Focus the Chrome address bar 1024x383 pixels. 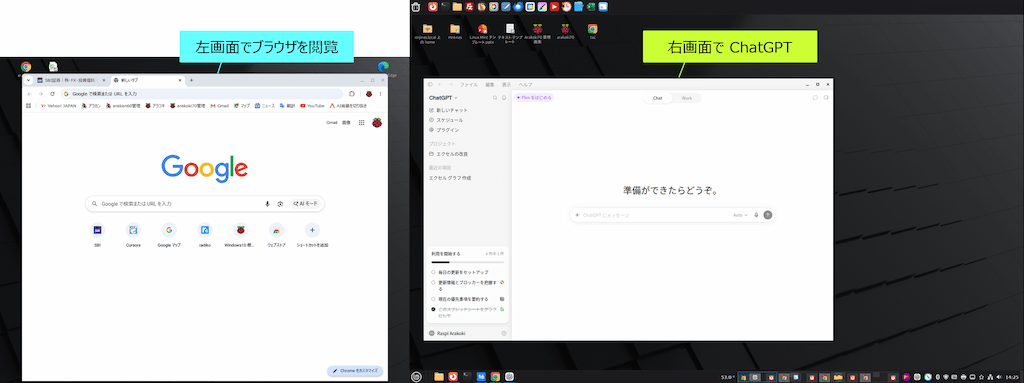tap(201, 94)
